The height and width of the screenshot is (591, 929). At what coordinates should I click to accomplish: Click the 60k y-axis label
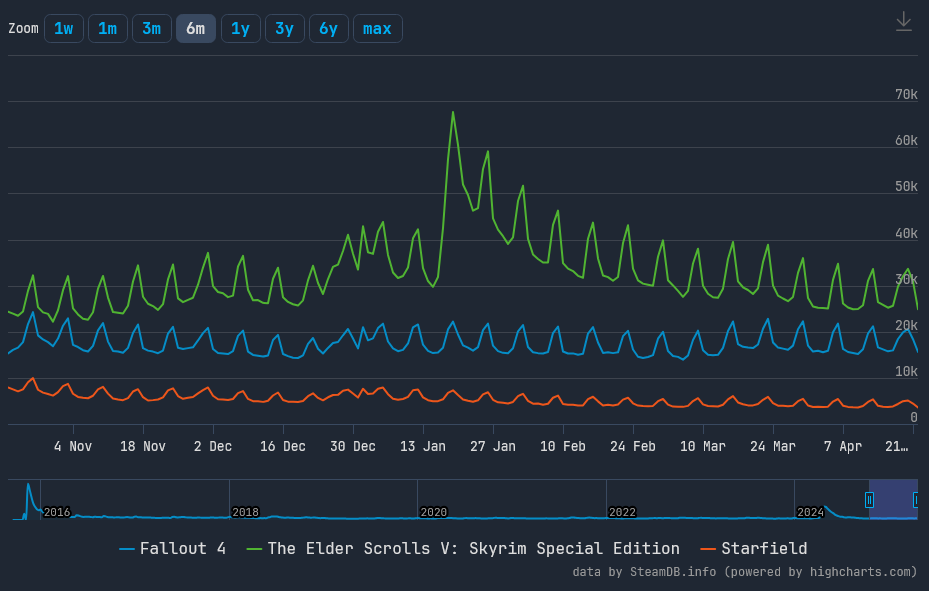point(906,141)
